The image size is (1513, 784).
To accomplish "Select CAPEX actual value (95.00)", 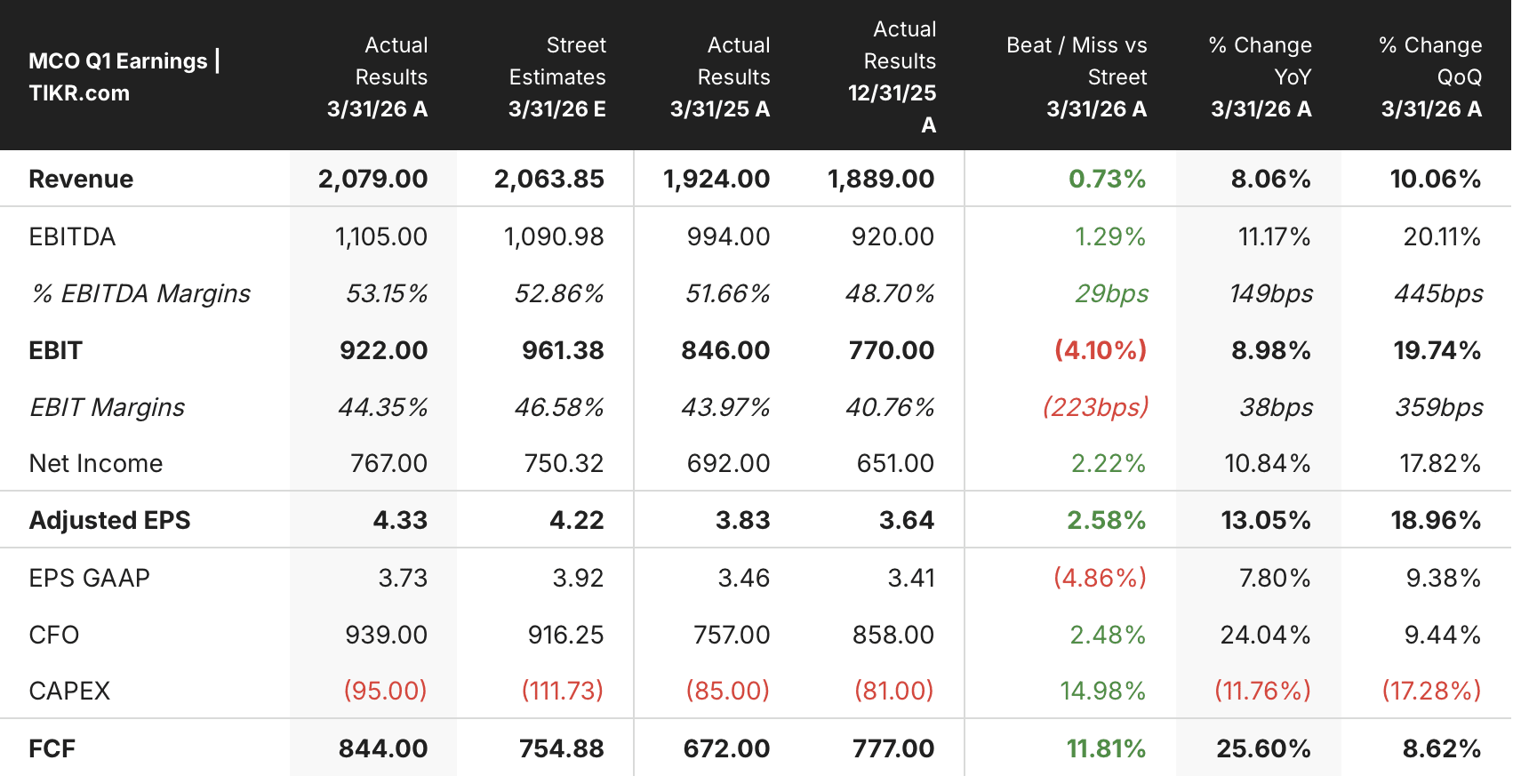I will [x=385, y=691].
